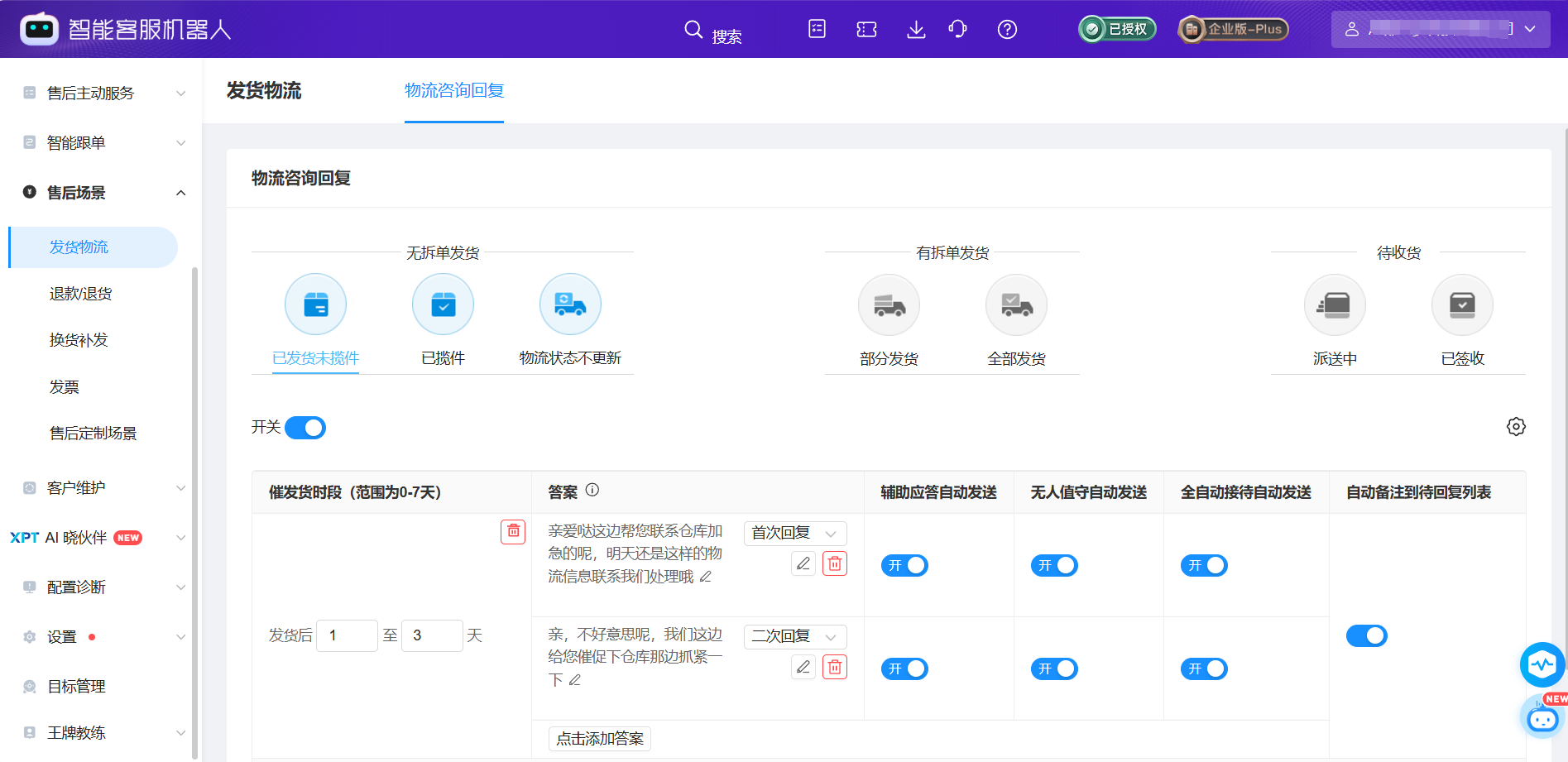Open the 首次回复 dropdown

tap(795, 534)
